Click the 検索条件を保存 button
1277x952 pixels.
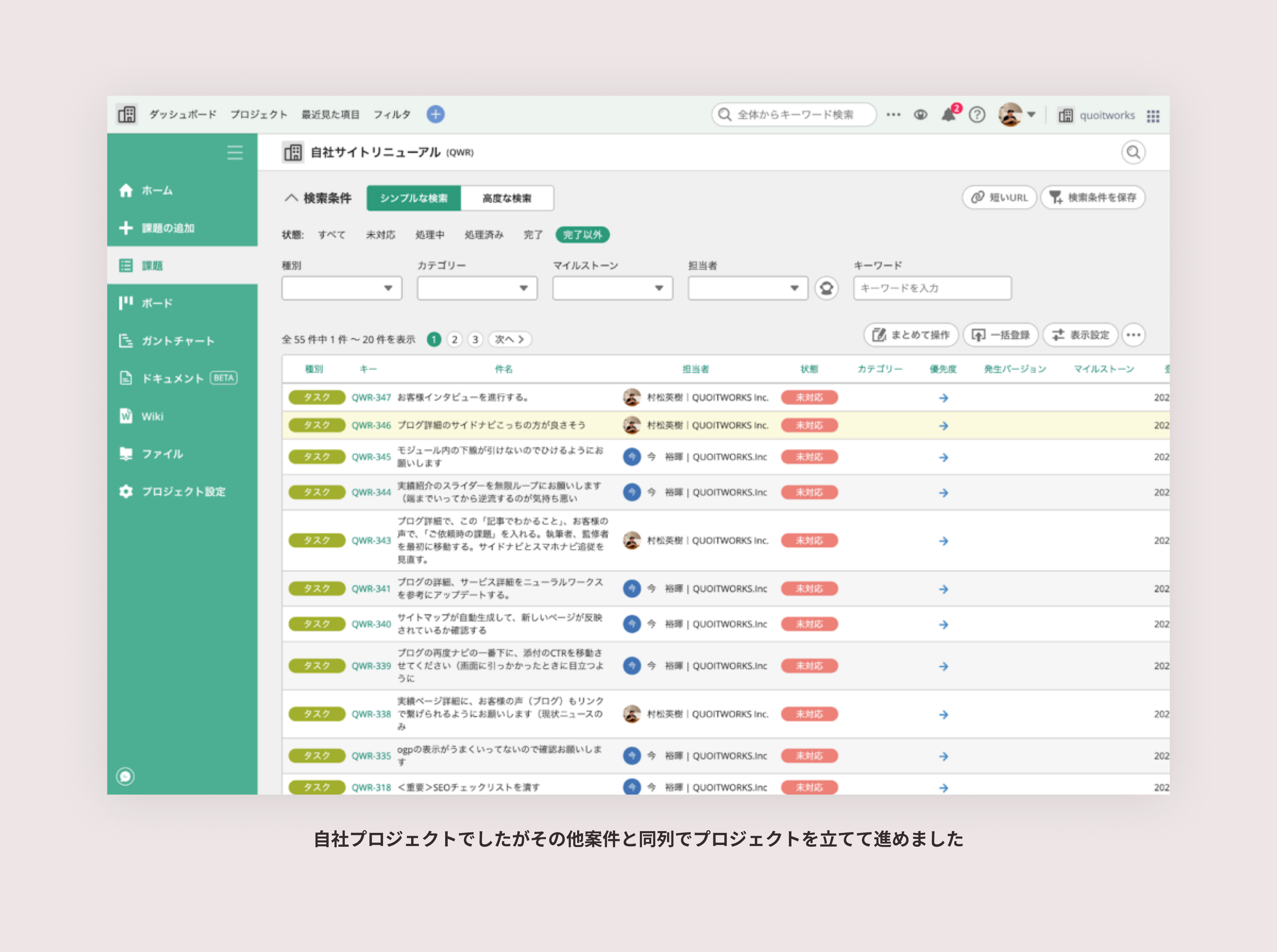pyautogui.click(x=1093, y=197)
